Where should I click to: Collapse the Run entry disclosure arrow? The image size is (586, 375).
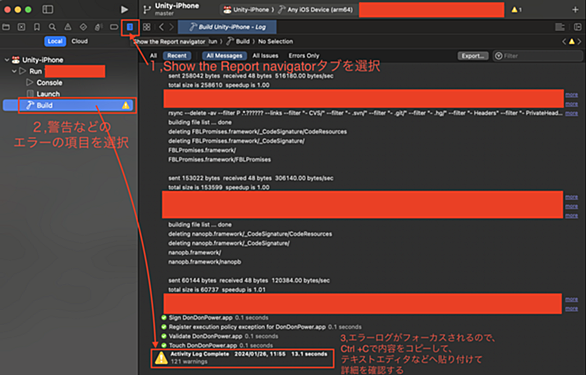[x=14, y=71]
